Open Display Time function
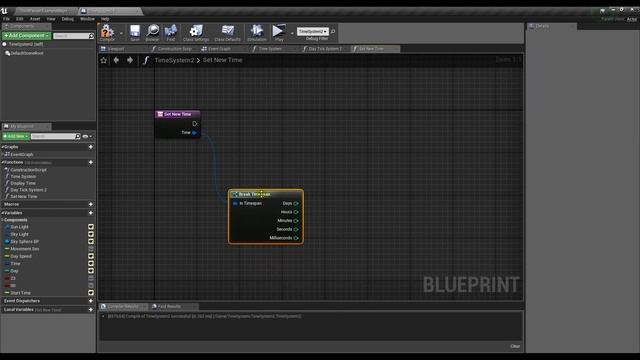Image resolution: width=640 pixels, height=360 pixels. tap(23, 183)
